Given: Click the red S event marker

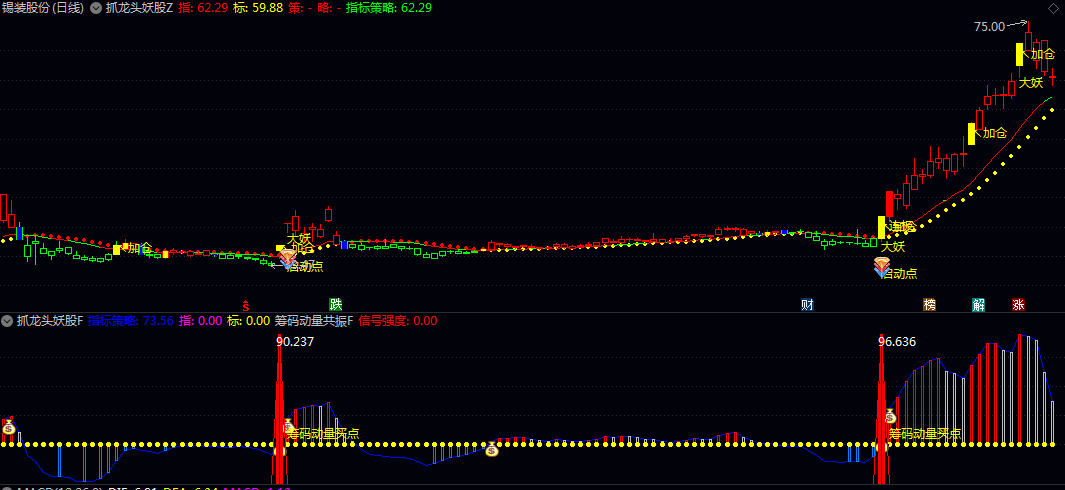Looking at the screenshot, I should [x=246, y=304].
